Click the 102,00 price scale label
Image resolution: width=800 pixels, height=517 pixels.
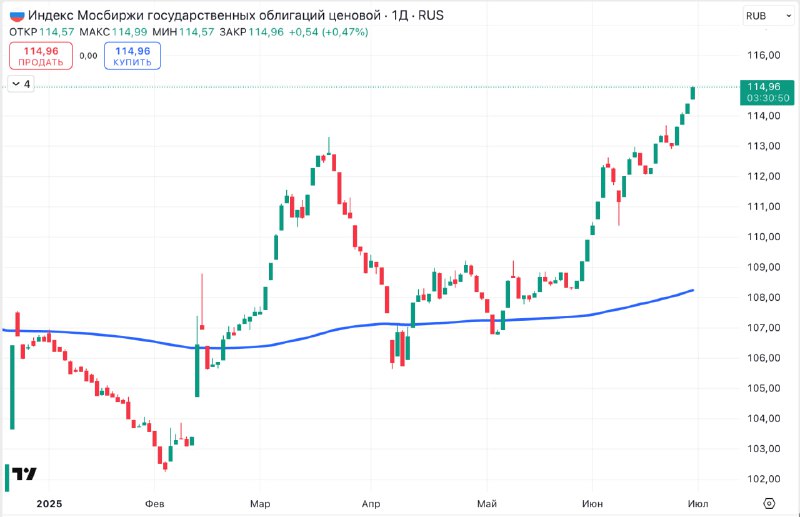point(764,479)
